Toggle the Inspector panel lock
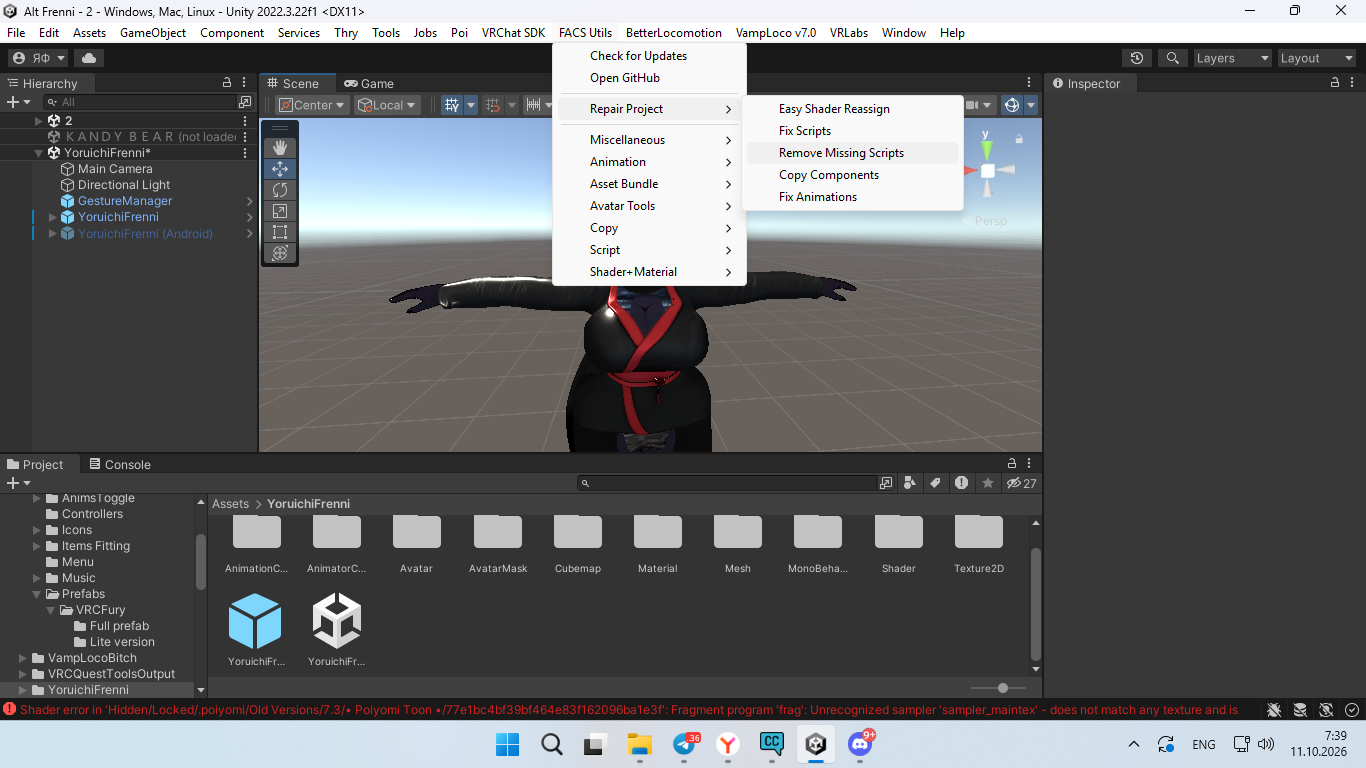The width and height of the screenshot is (1366, 768). point(1337,83)
